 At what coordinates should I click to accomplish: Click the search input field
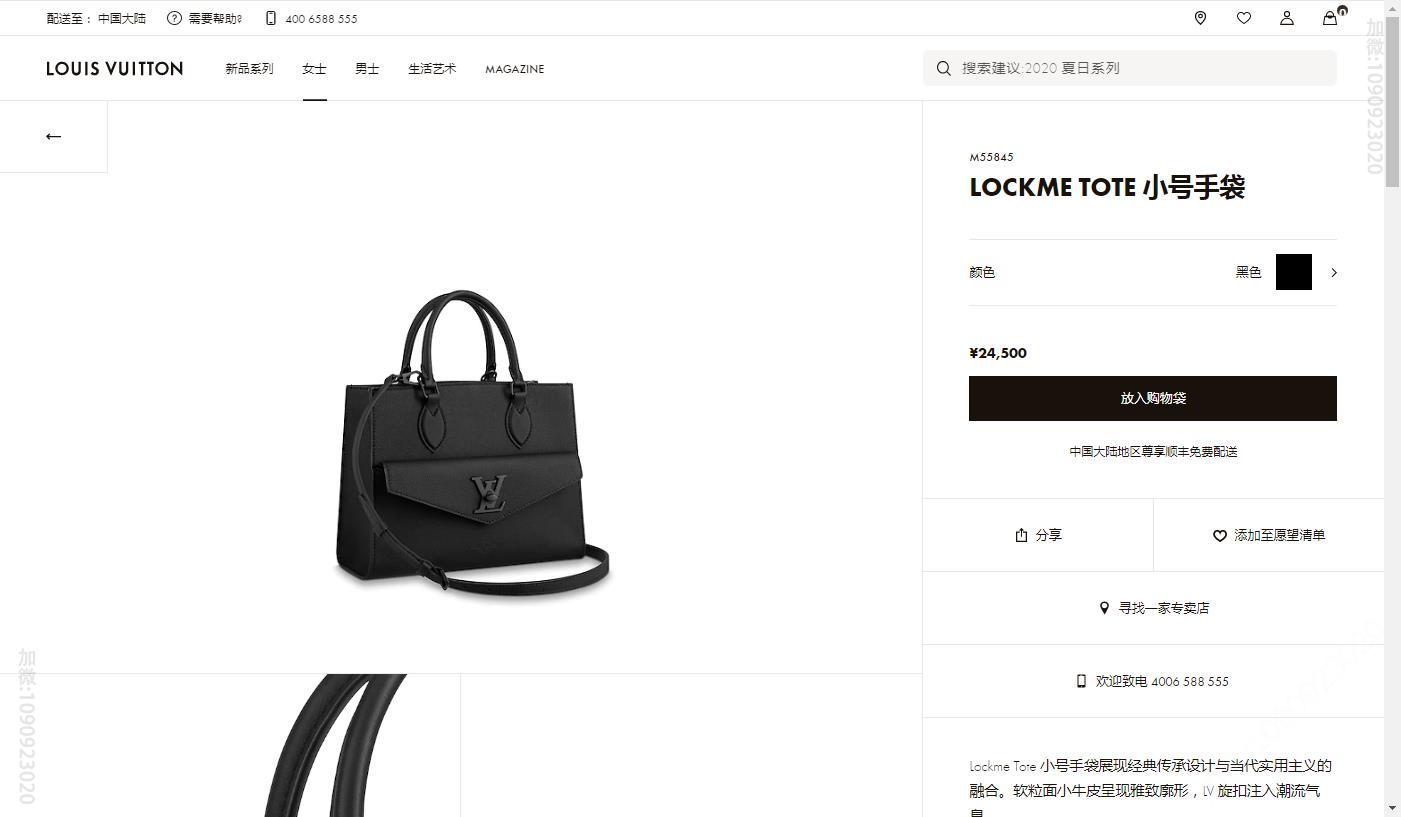[x=1130, y=68]
